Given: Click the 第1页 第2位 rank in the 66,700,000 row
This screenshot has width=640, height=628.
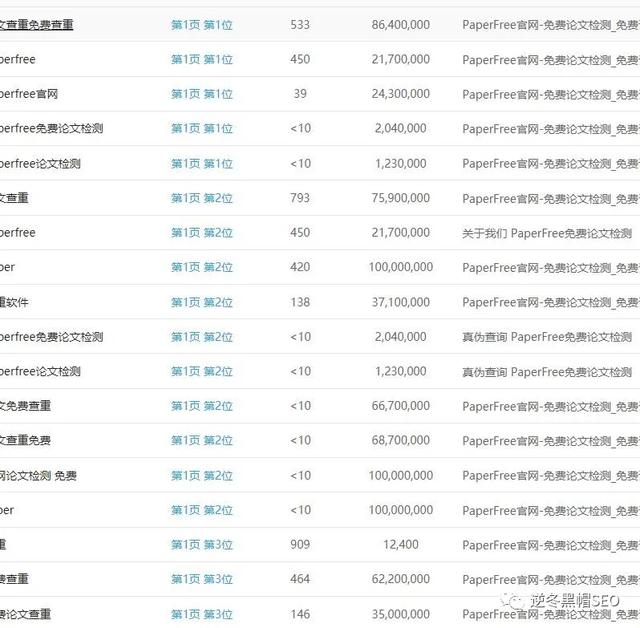Looking at the screenshot, I should tap(202, 406).
